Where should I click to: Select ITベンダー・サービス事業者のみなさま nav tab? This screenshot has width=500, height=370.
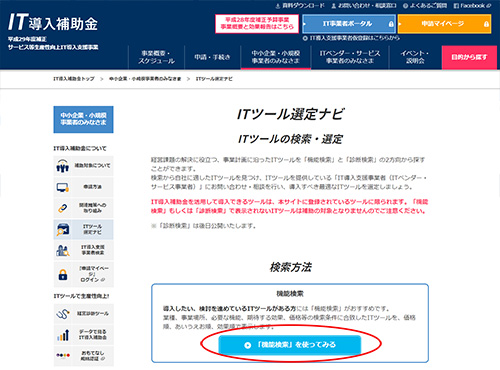[350, 57]
